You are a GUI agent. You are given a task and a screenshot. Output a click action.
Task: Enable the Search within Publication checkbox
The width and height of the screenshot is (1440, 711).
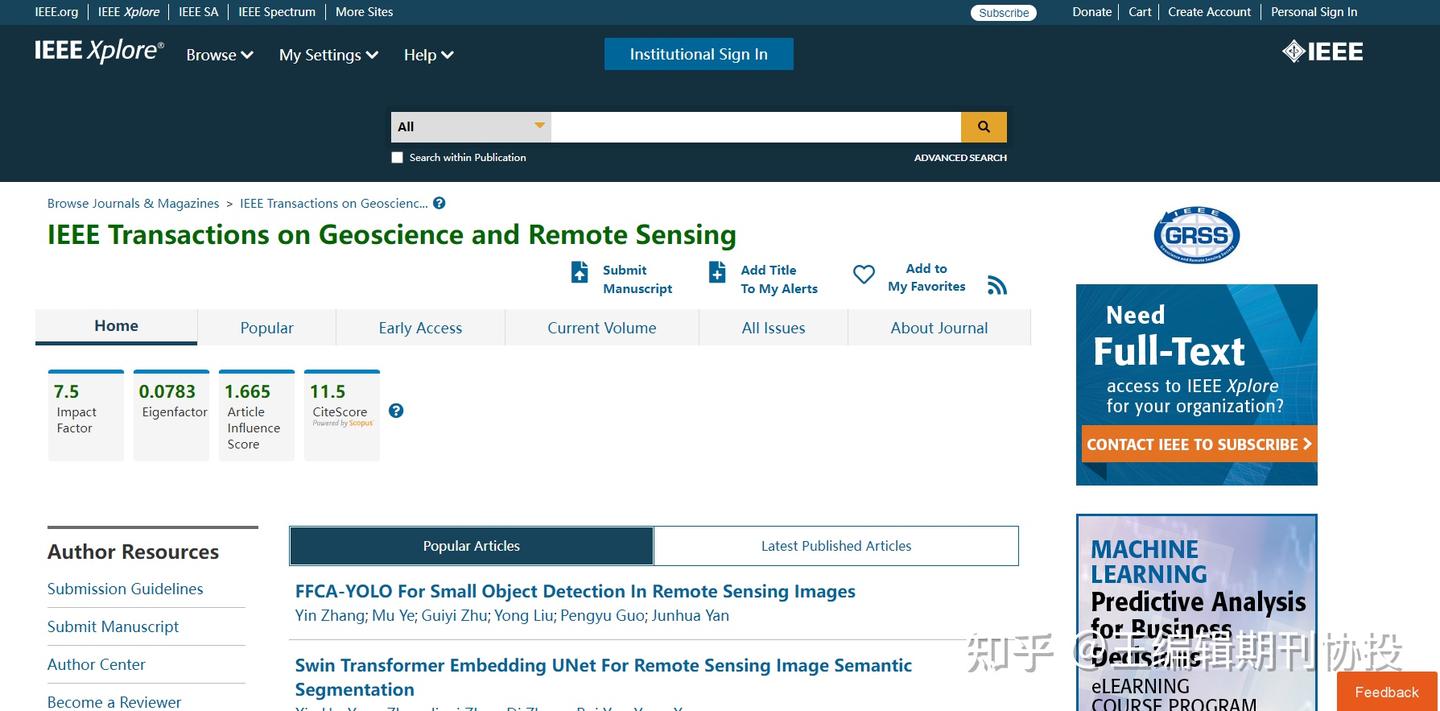[397, 157]
